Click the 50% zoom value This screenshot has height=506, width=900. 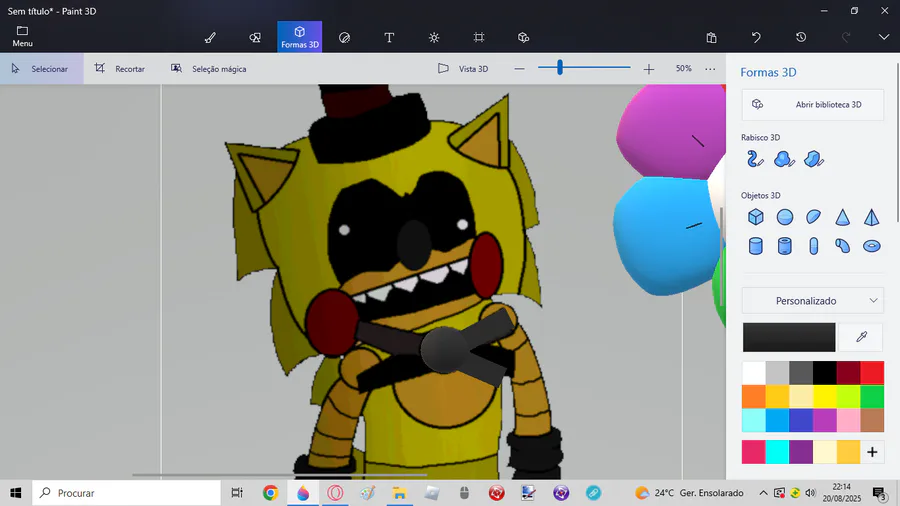tap(684, 68)
